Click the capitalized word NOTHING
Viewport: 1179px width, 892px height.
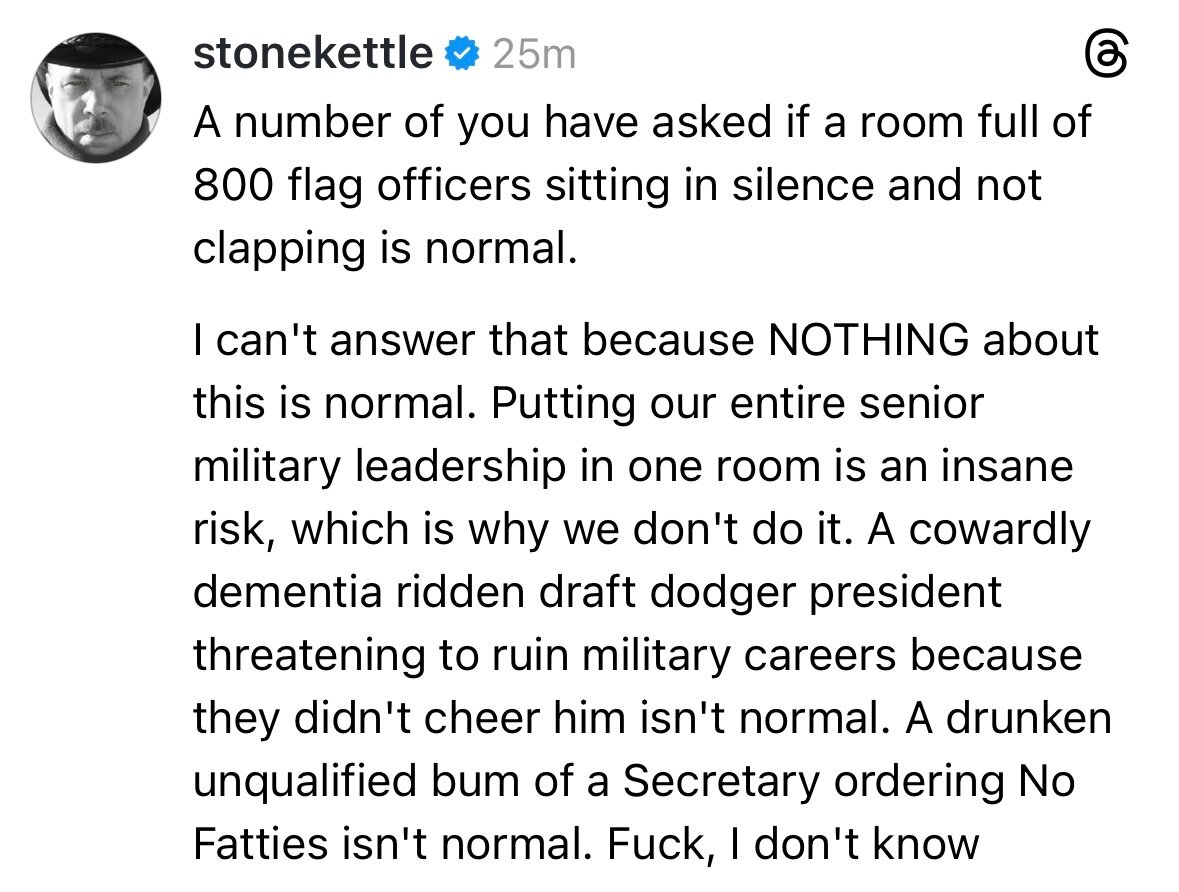pyautogui.click(x=867, y=340)
